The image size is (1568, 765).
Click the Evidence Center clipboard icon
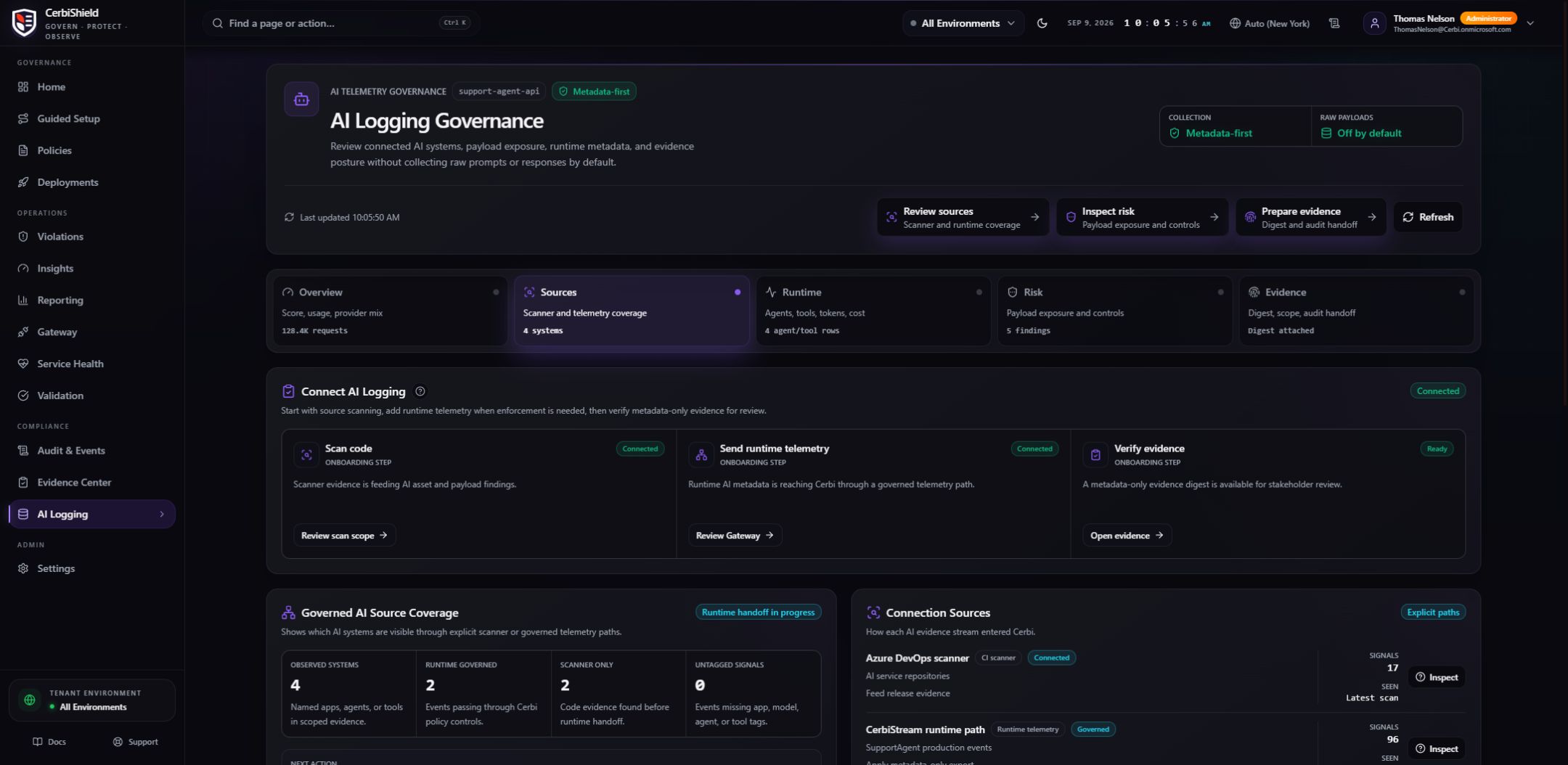[23, 483]
